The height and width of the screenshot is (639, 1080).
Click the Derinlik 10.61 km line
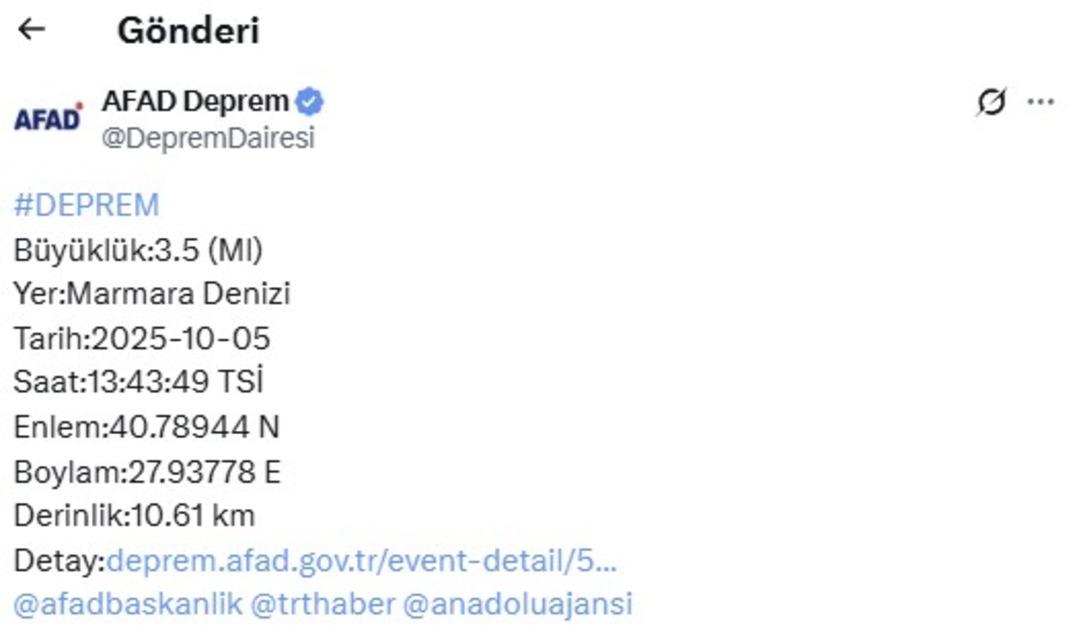[134, 515]
